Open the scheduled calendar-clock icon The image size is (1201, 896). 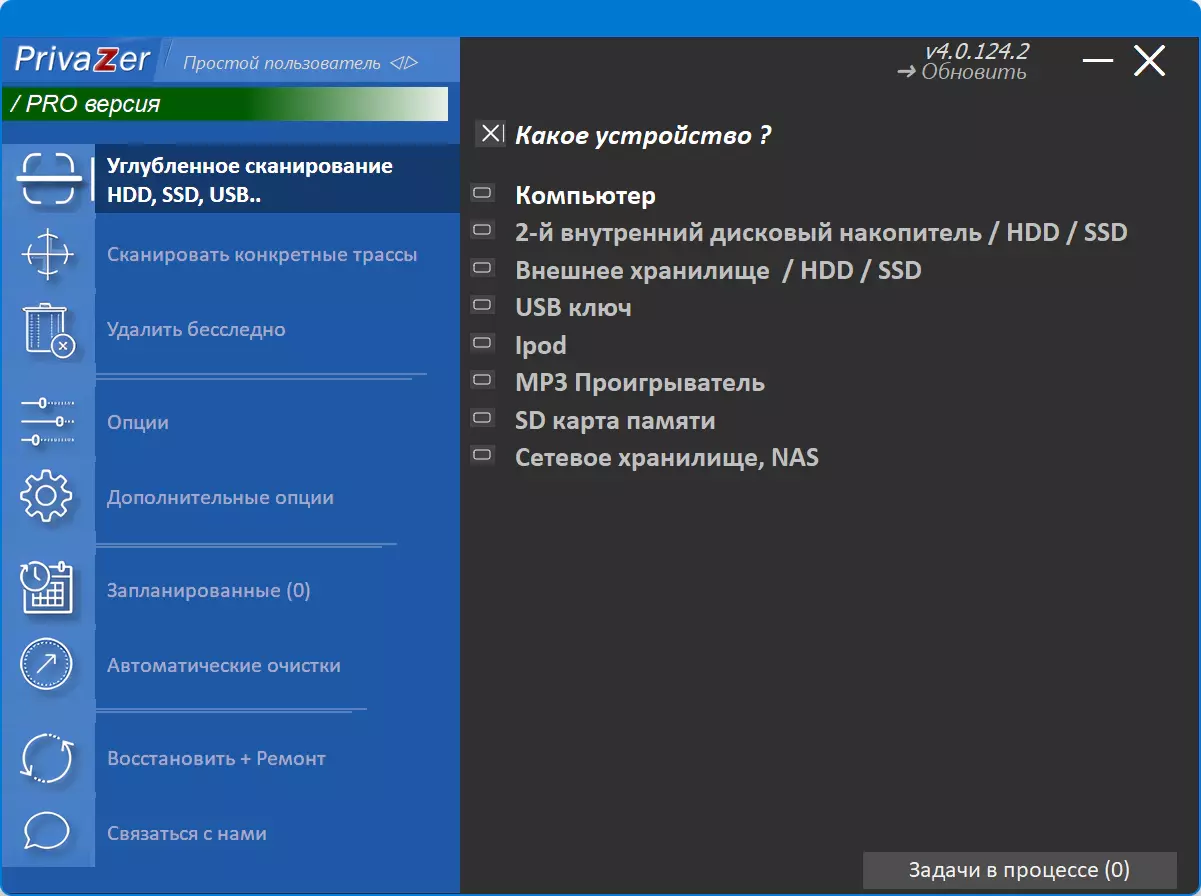[x=47, y=589]
